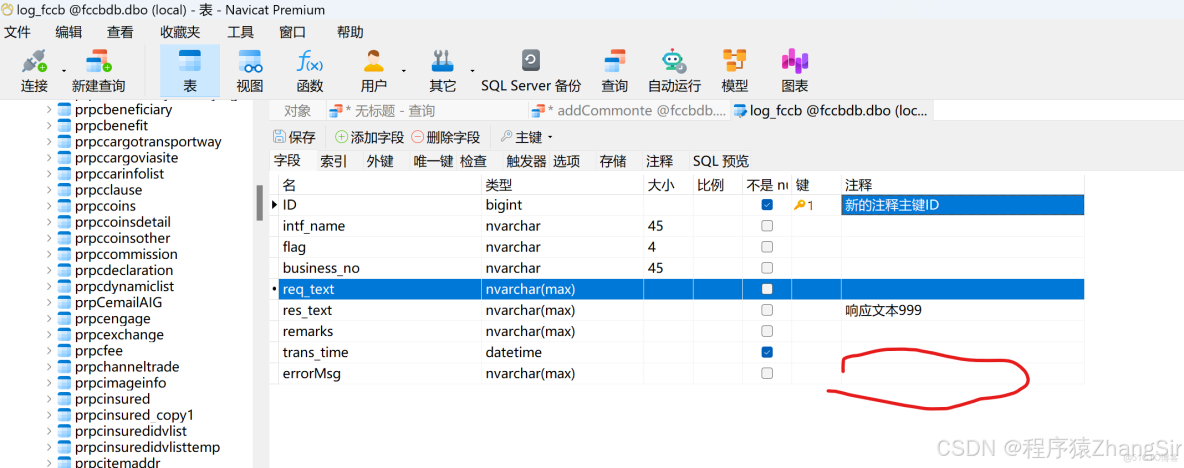Edit the ID comment field 新的注释主键ID
This screenshot has width=1184, height=468.
click(963, 205)
